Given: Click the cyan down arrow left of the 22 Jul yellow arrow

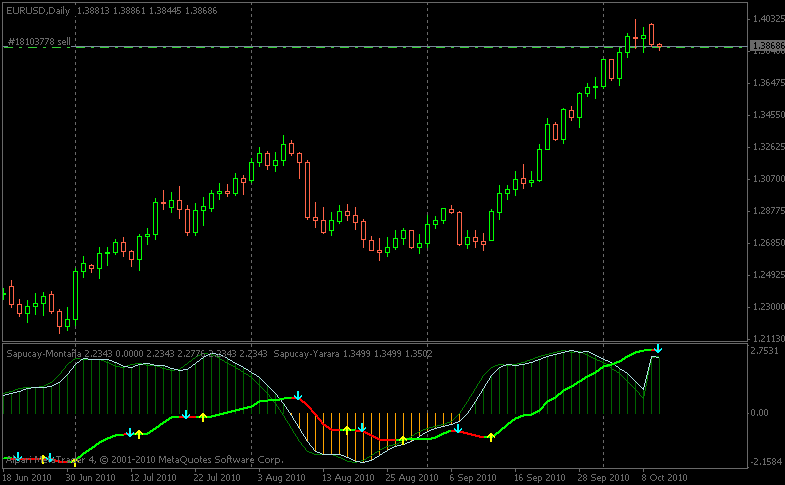Looking at the screenshot, I should 186,413.
